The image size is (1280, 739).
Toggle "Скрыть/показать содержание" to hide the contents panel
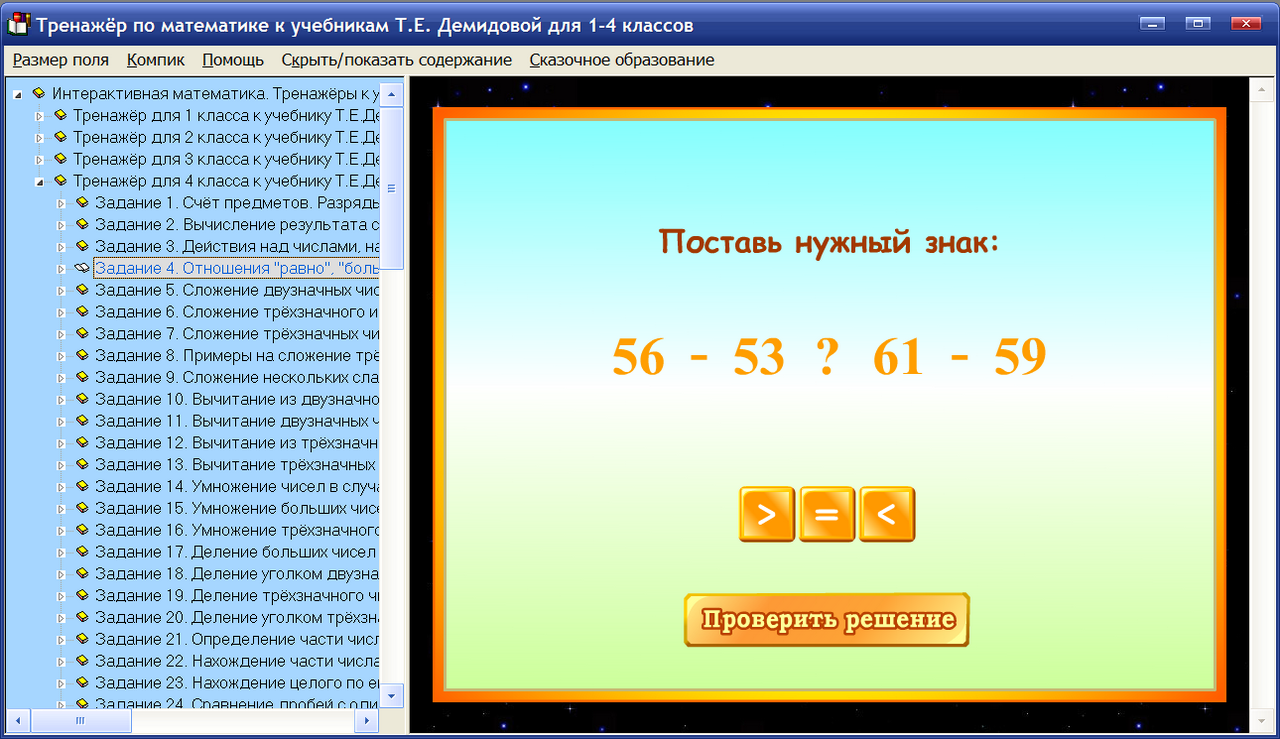pos(398,60)
